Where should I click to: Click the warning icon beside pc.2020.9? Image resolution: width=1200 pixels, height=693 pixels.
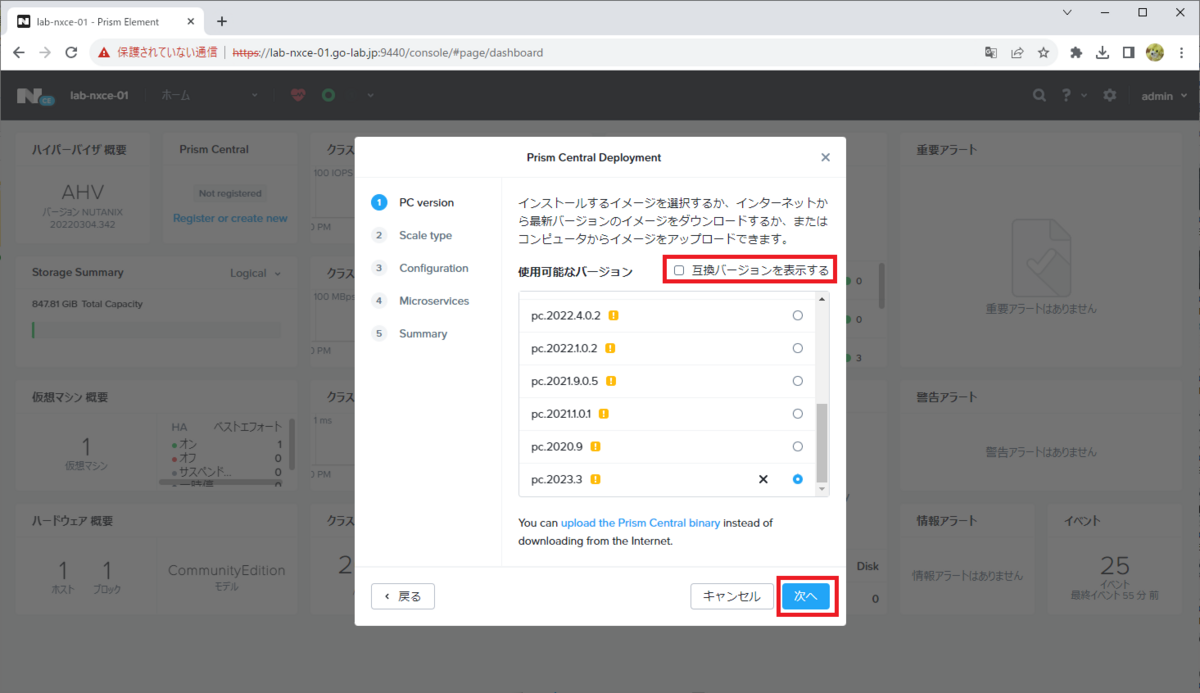595,446
